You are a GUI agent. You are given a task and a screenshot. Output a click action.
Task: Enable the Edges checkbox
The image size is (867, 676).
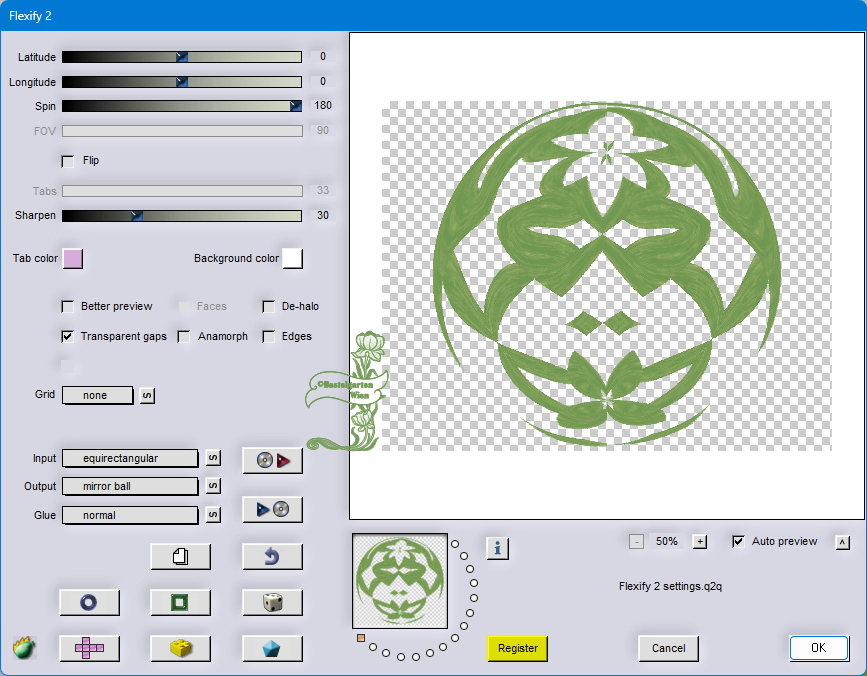pyautogui.click(x=269, y=337)
